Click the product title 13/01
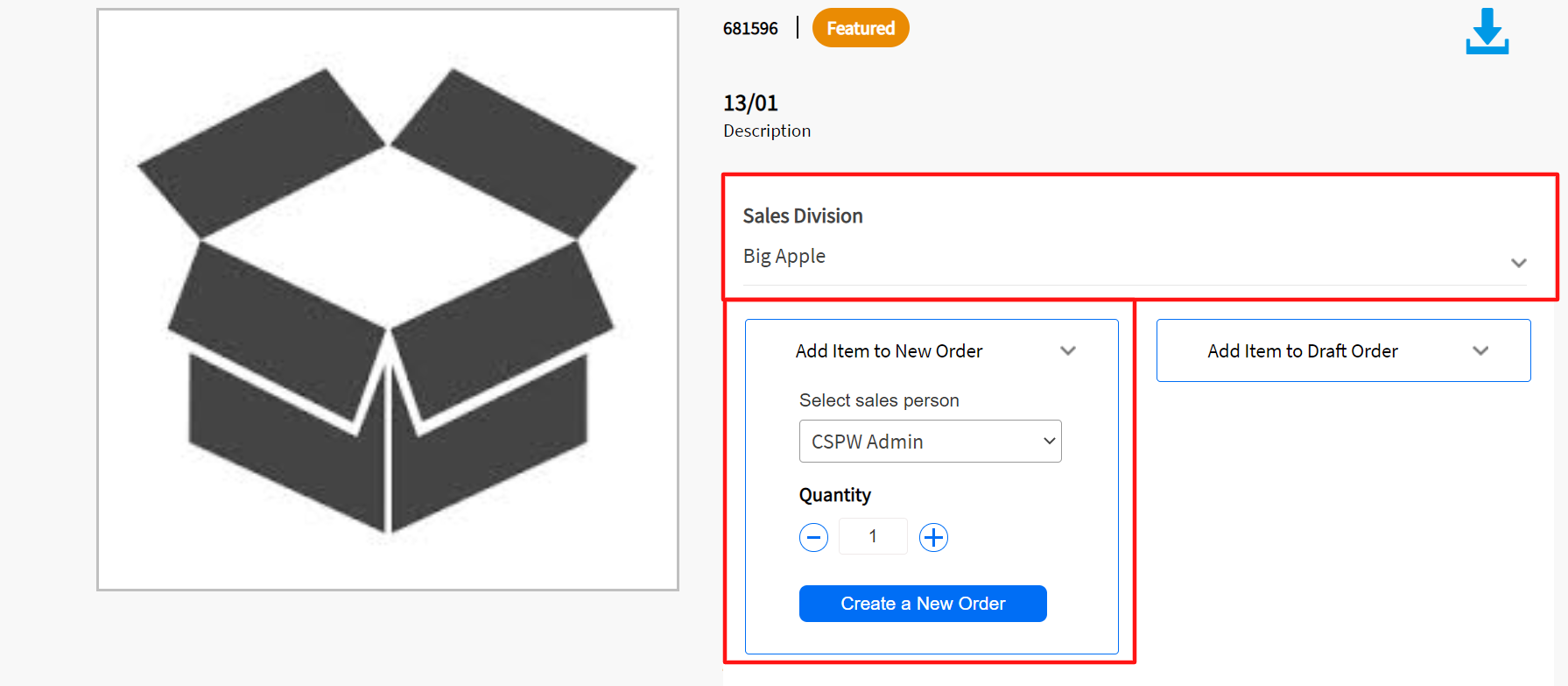This screenshot has height=686, width=1568. (x=749, y=103)
